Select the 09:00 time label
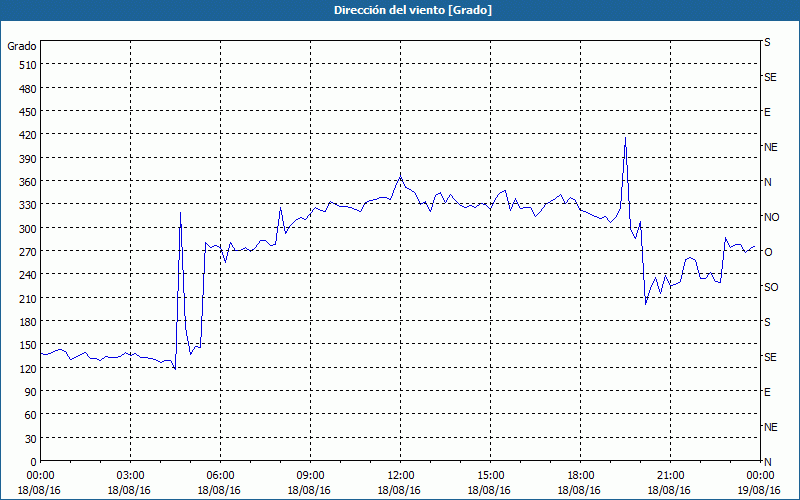800x500 pixels. tap(309, 476)
